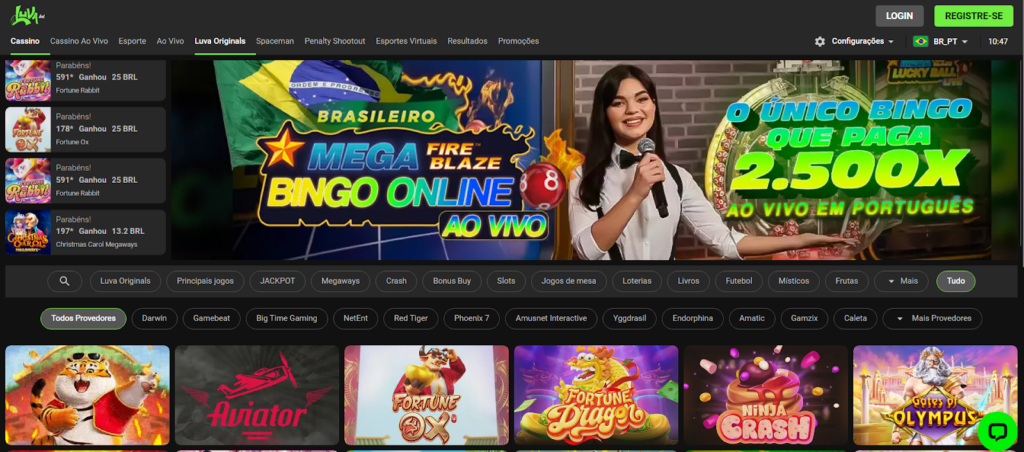Click the search magnifier icon
1024x452 pixels.
[65, 281]
